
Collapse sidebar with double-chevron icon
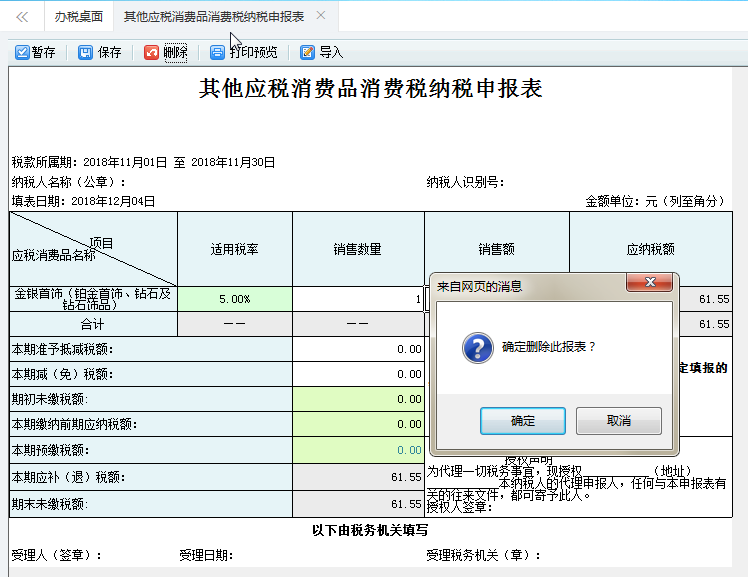point(22,17)
